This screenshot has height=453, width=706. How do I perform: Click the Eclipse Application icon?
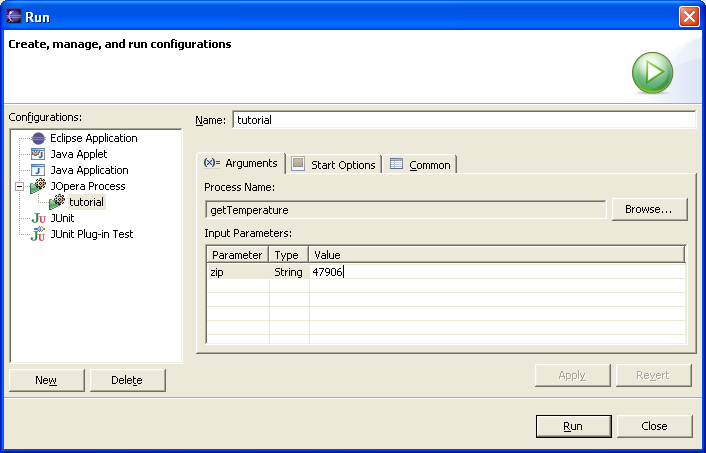[x=38, y=138]
